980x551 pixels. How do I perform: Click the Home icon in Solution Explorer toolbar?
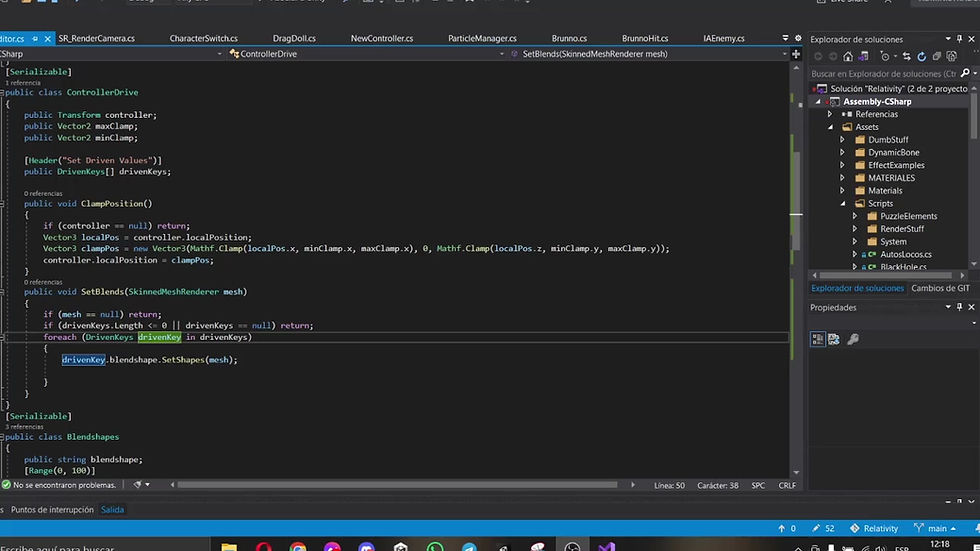click(848, 56)
